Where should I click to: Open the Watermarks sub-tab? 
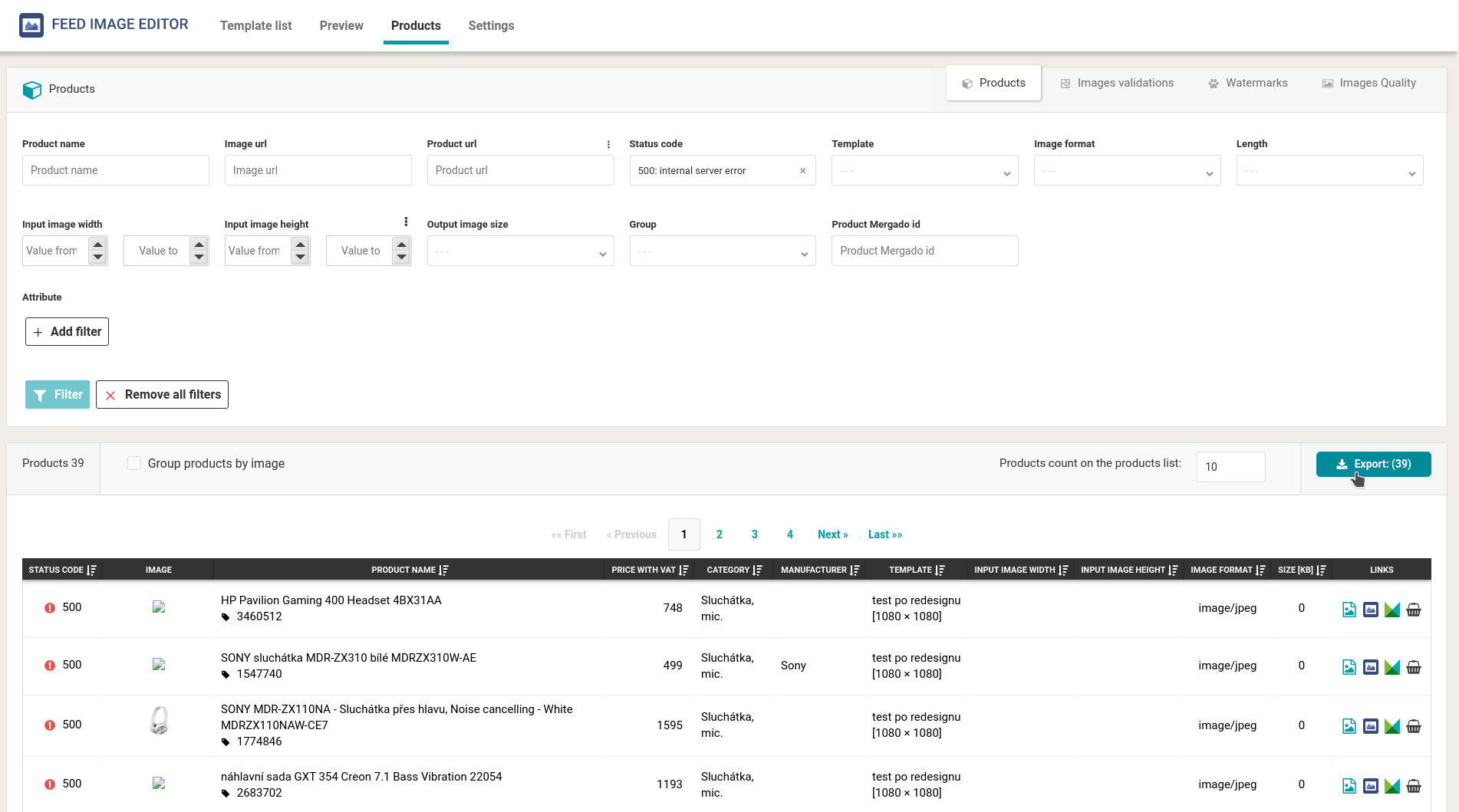[x=1248, y=83]
